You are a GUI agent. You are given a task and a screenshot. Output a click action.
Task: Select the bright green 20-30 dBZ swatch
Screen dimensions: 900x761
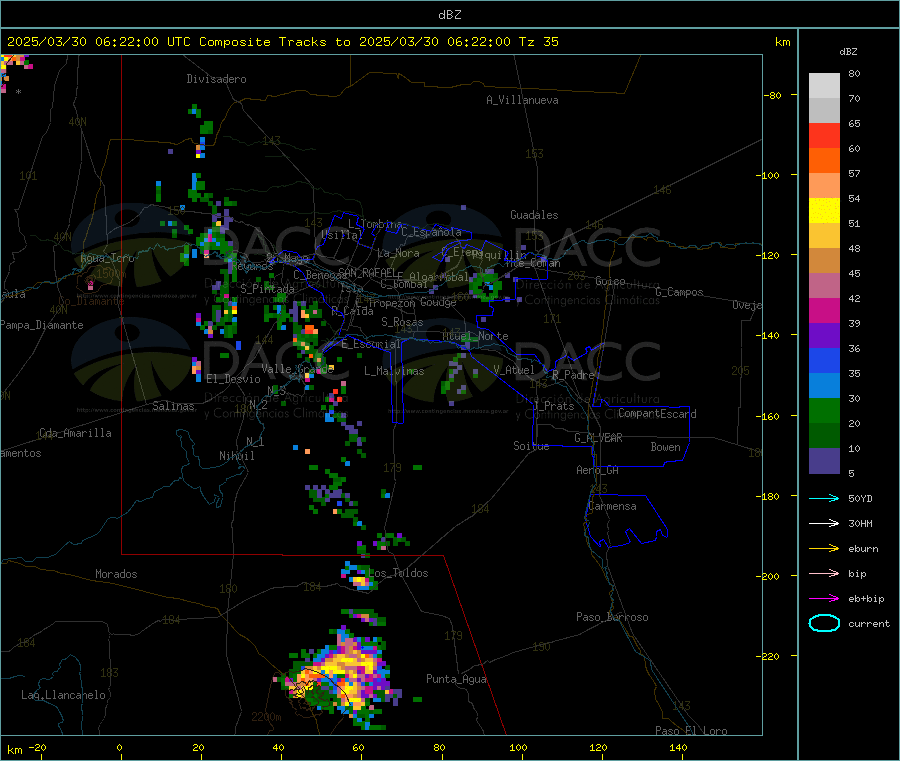click(x=824, y=410)
